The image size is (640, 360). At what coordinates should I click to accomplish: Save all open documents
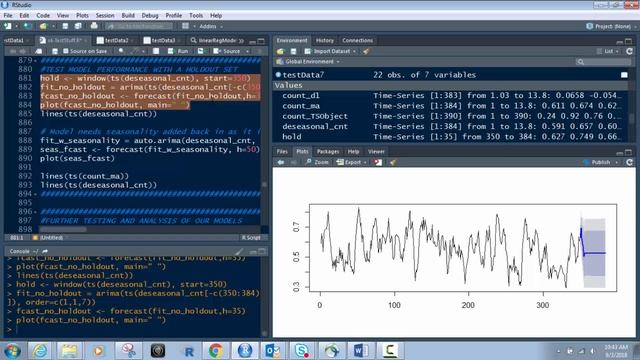[x=78, y=26]
